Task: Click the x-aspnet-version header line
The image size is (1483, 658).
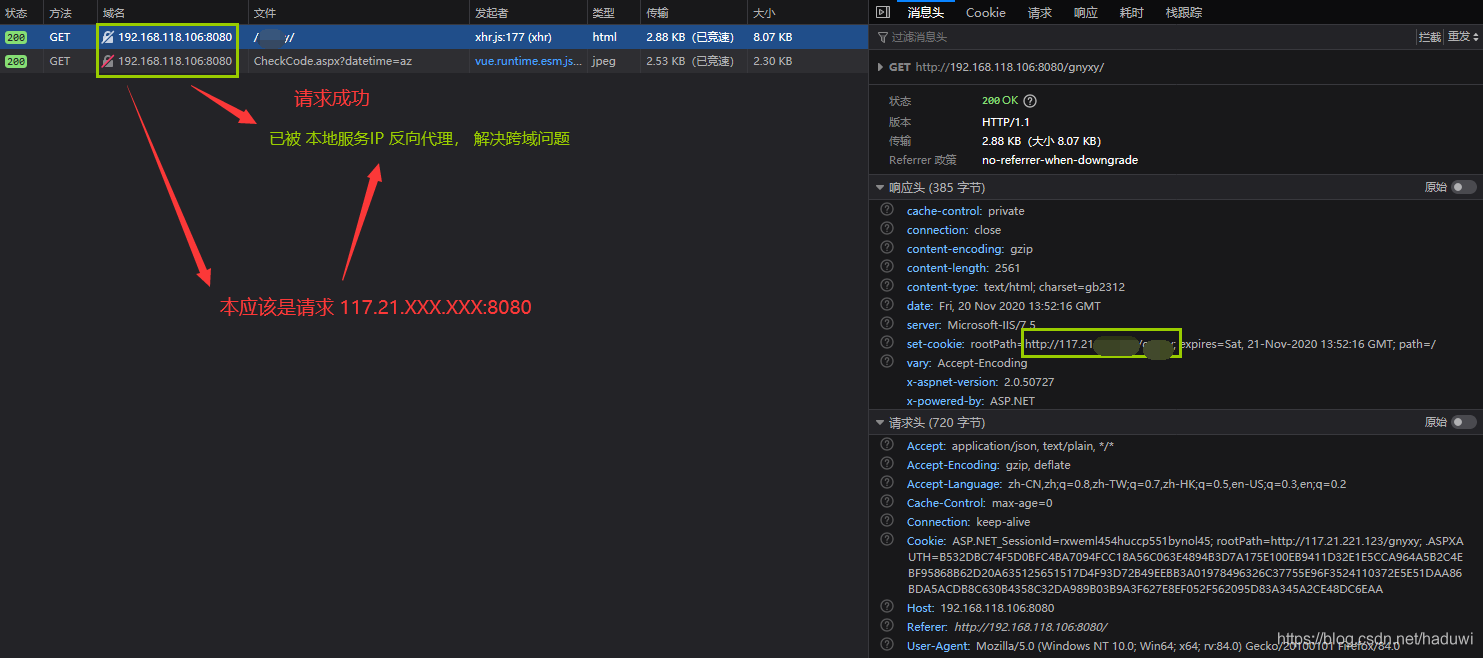Action: 980,382
